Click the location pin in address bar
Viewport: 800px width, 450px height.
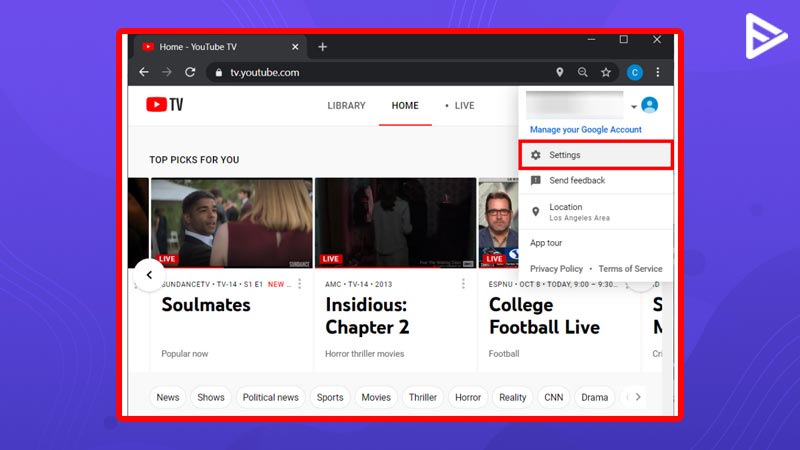point(560,72)
